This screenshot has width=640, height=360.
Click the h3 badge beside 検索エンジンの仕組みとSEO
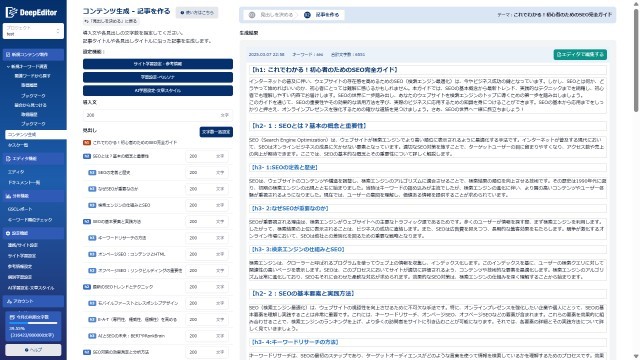click(x=92, y=205)
